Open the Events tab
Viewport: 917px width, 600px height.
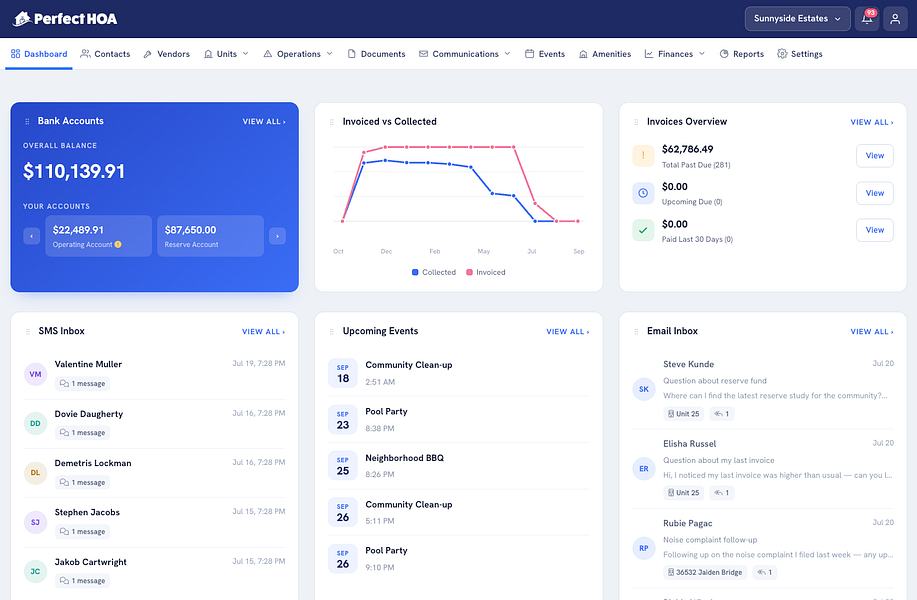pos(545,54)
